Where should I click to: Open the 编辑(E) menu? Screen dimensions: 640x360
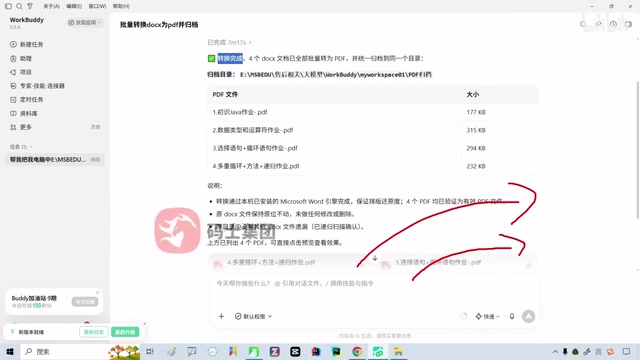[x=74, y=6]
